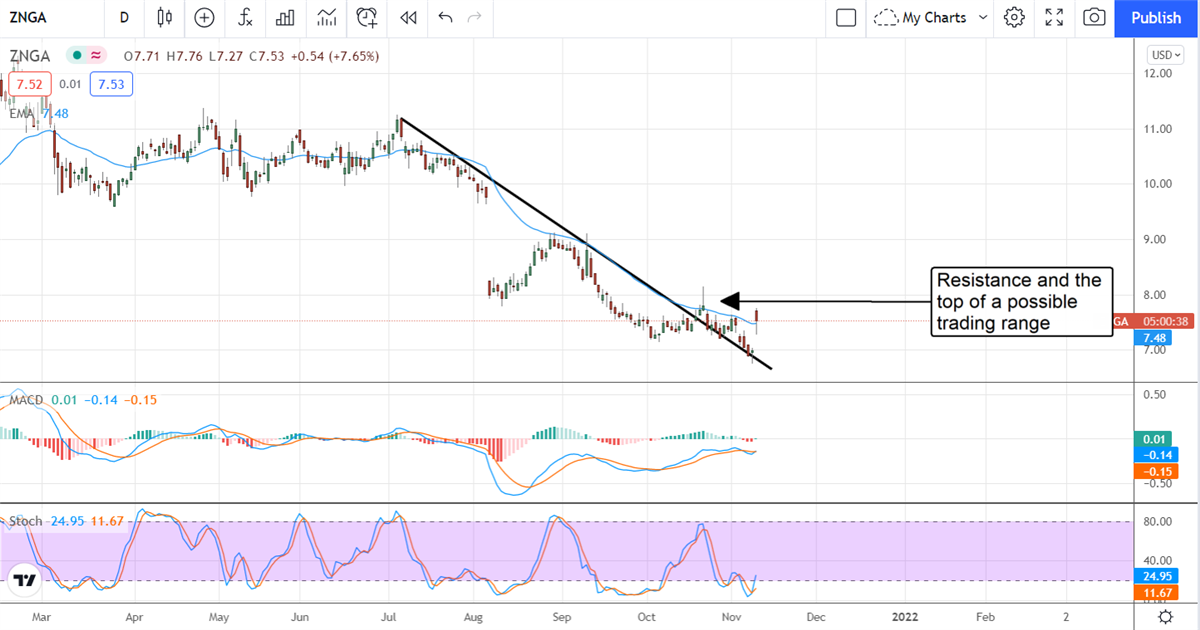This screenshot has height=630, width=1200.
Task: Click the 7.53 buy price button
Action: point(110,85)
